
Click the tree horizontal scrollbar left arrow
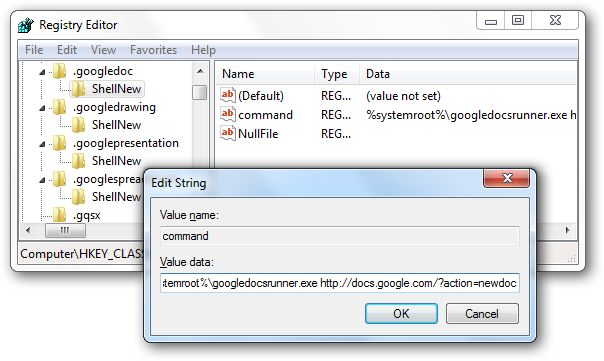pos(28,230)
